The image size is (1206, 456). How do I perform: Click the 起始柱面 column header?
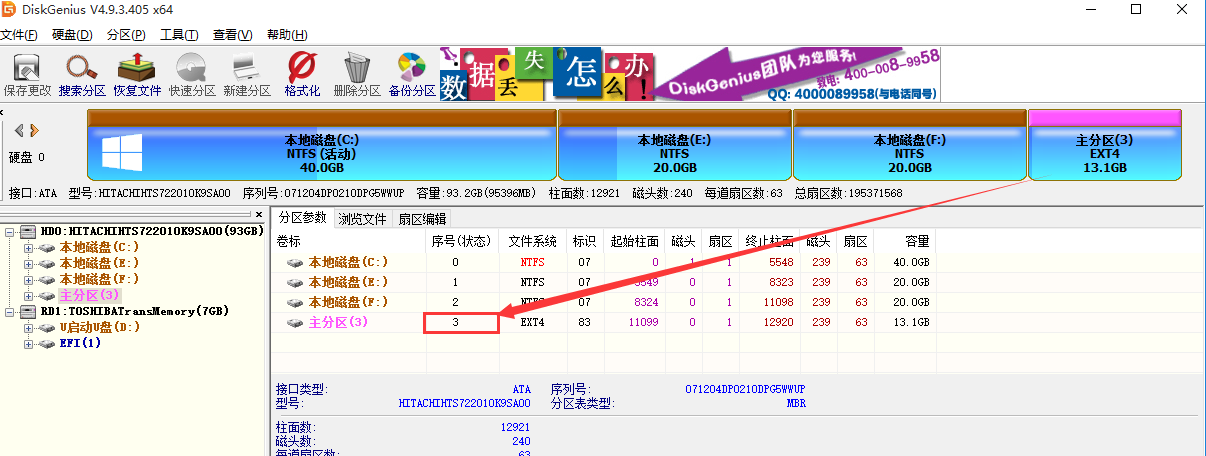point(634,241)
